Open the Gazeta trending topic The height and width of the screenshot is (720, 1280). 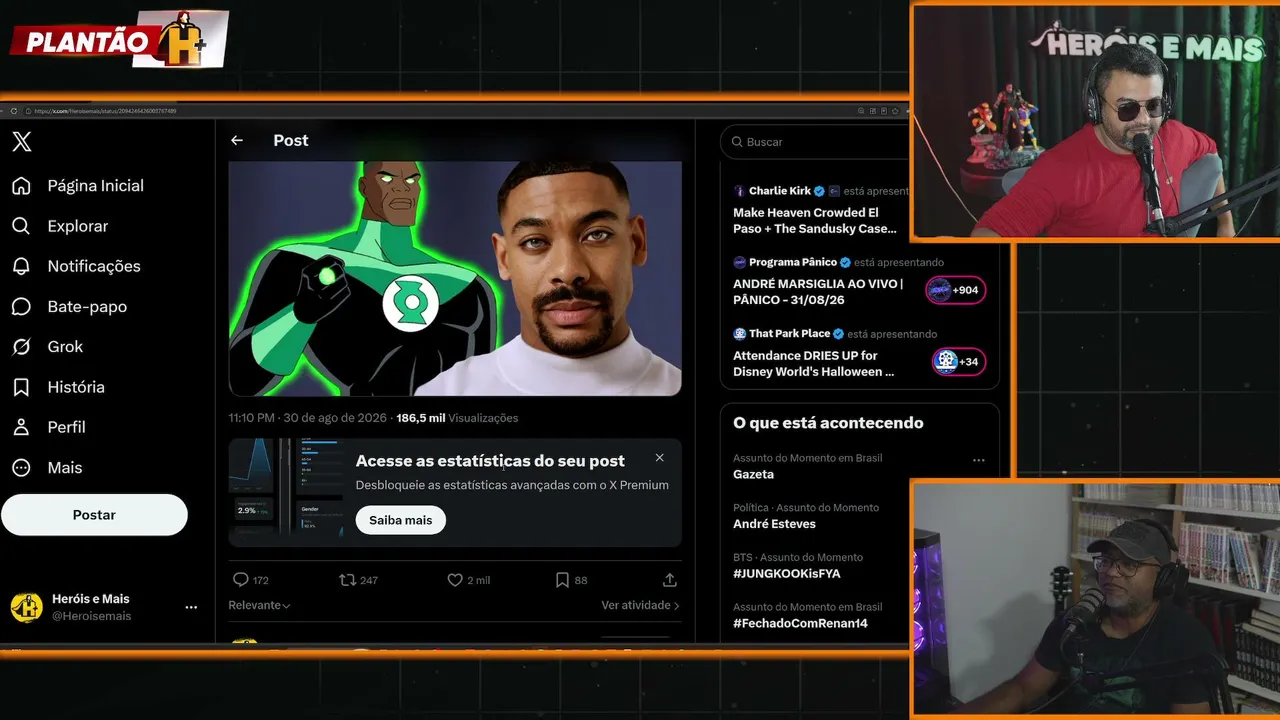[x=753, y=474]
